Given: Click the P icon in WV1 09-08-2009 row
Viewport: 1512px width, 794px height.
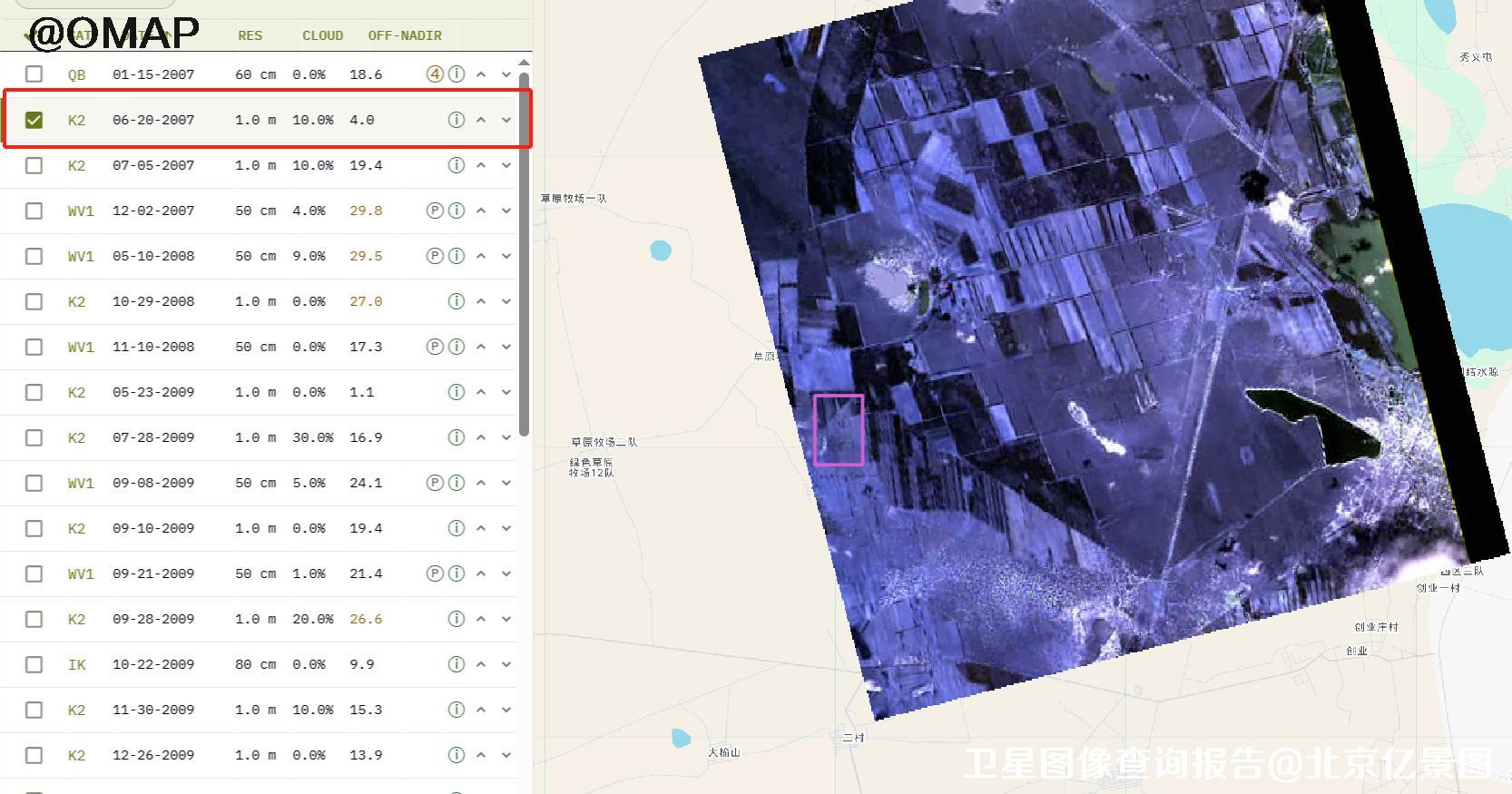Looking at the screenshot, I should click(x=435, y=483).
